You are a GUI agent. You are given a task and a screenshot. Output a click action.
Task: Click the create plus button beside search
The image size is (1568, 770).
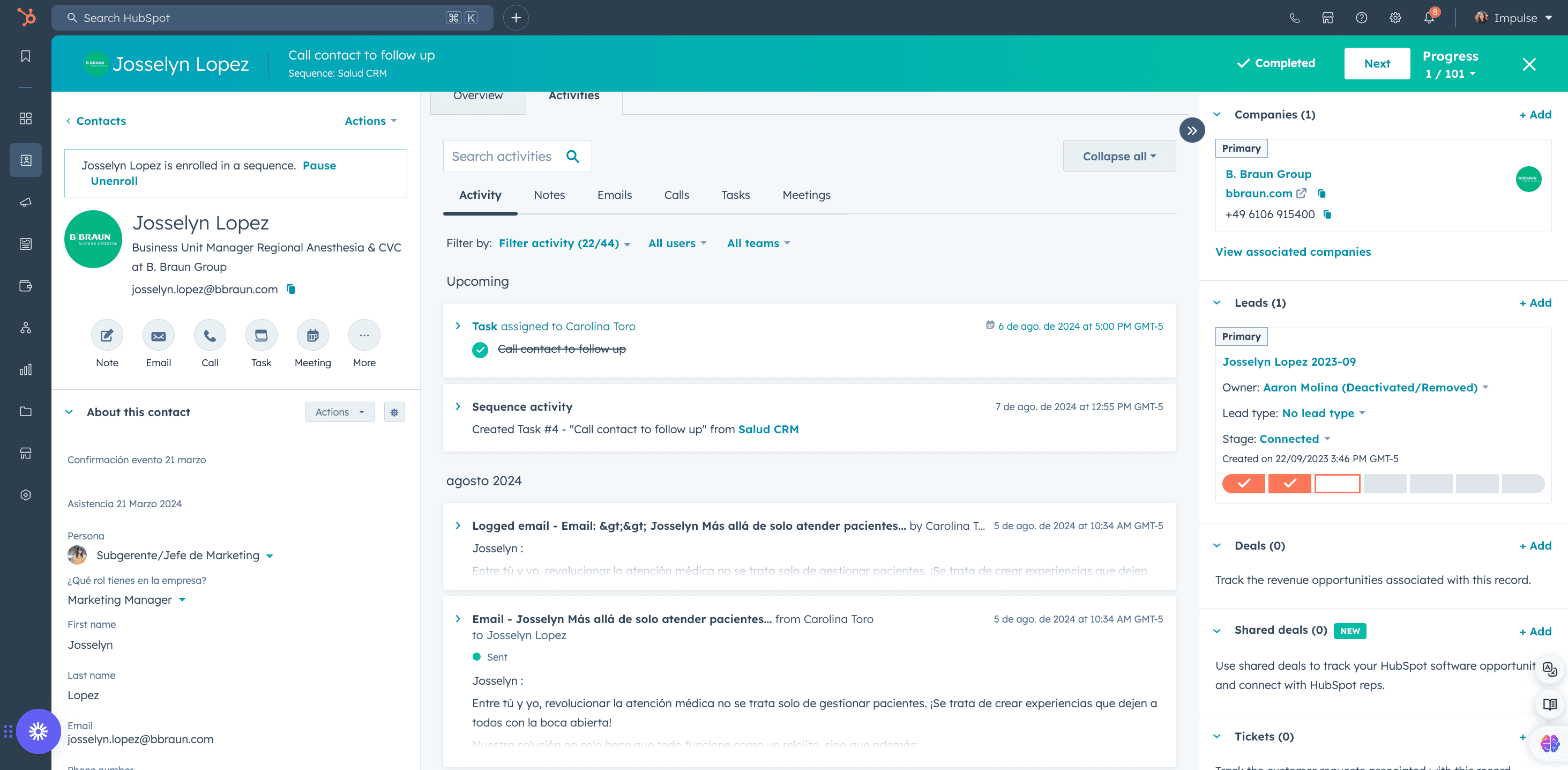point(516,18)
